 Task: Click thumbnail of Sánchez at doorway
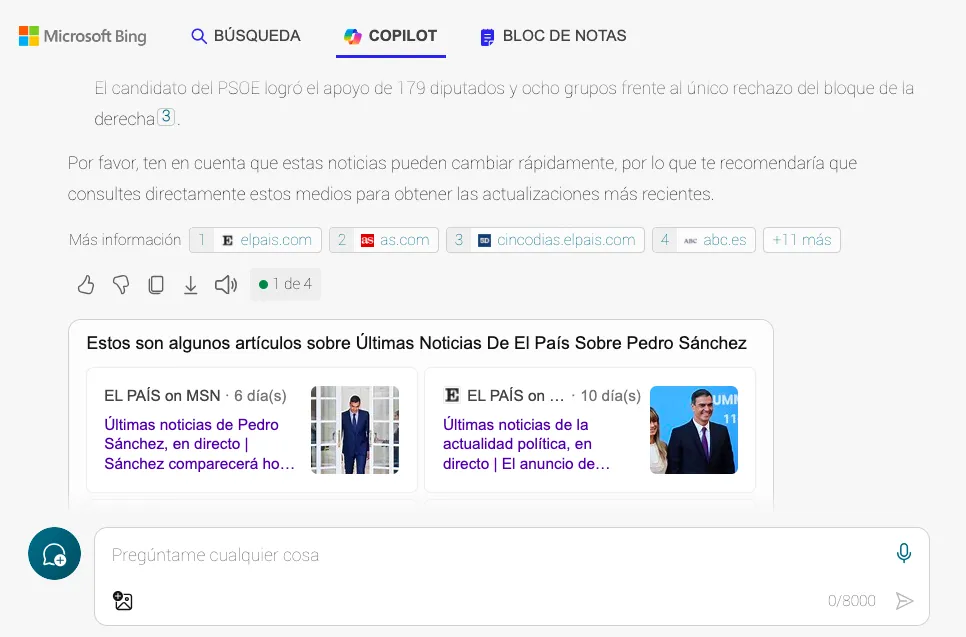pos(355,430)
